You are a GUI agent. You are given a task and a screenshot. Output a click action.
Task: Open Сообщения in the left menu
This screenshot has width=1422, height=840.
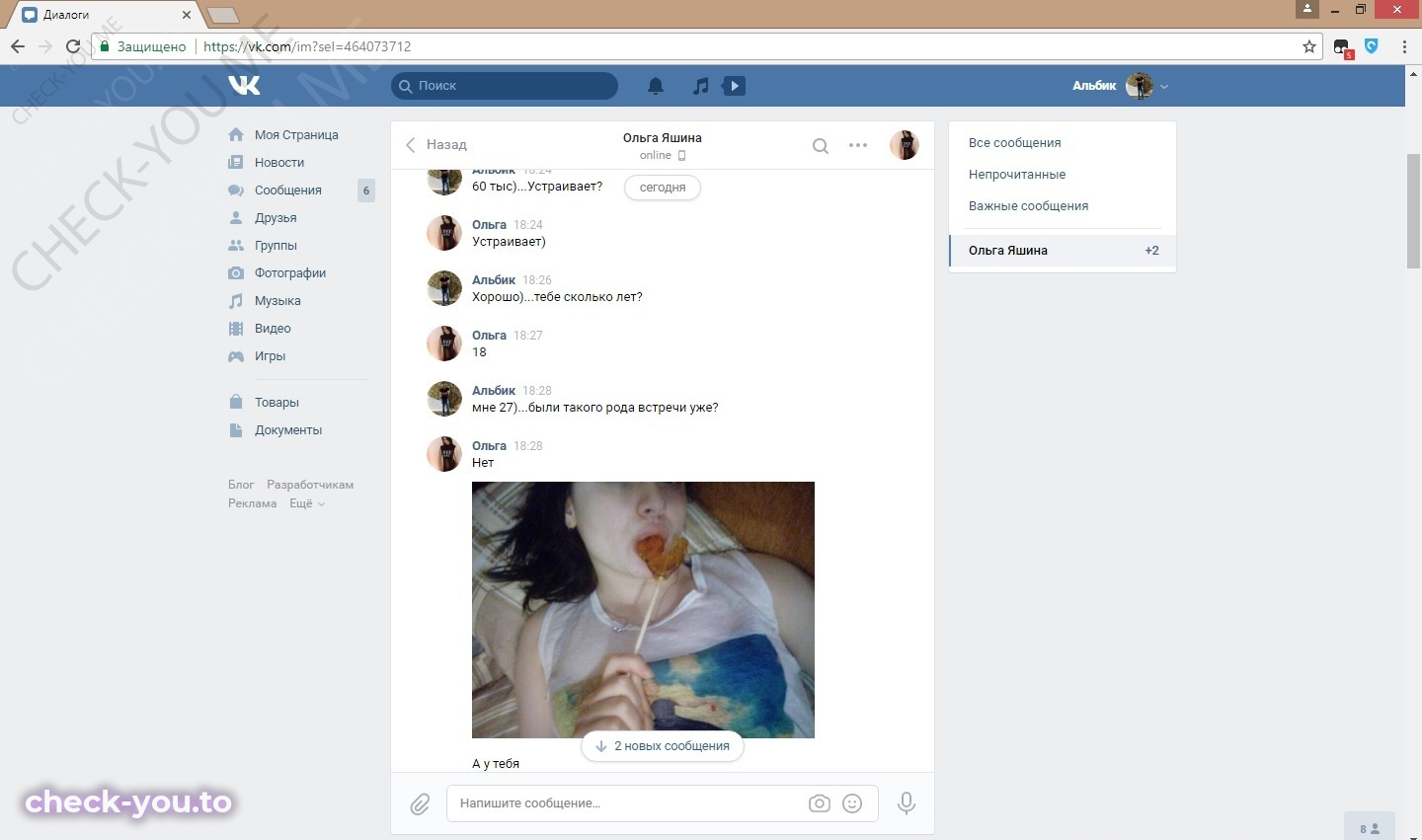[x=288, y=191]
